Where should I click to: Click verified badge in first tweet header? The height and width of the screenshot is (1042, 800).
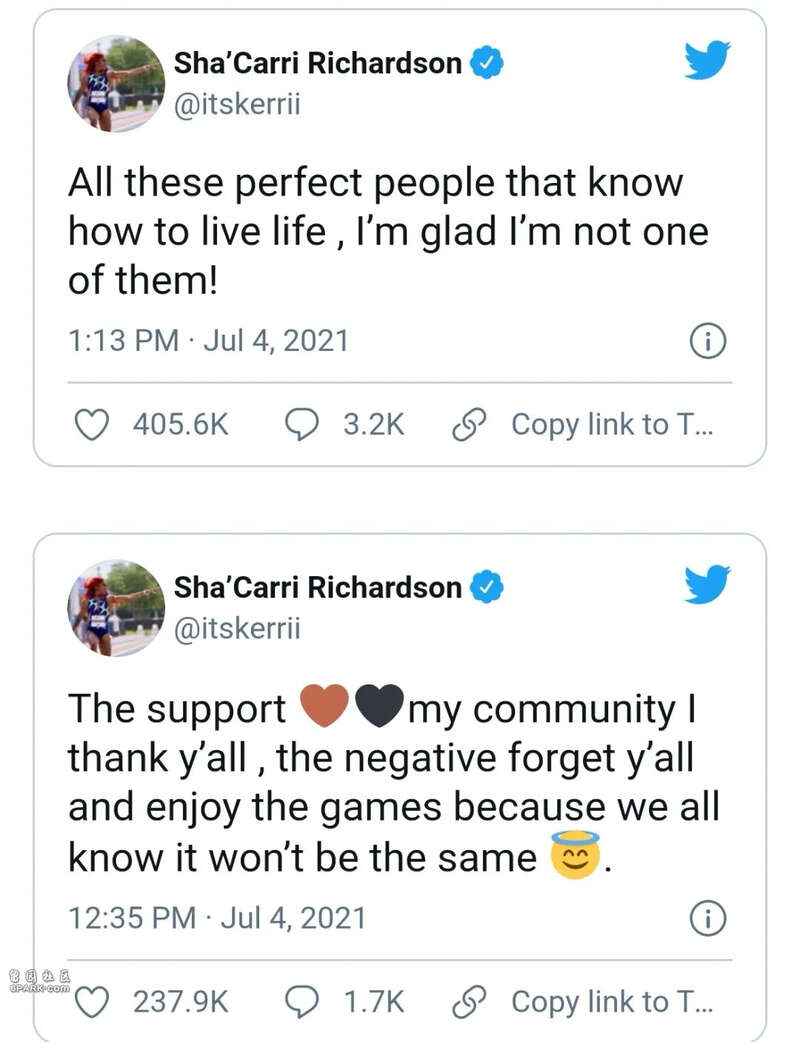tap(487, 62)
